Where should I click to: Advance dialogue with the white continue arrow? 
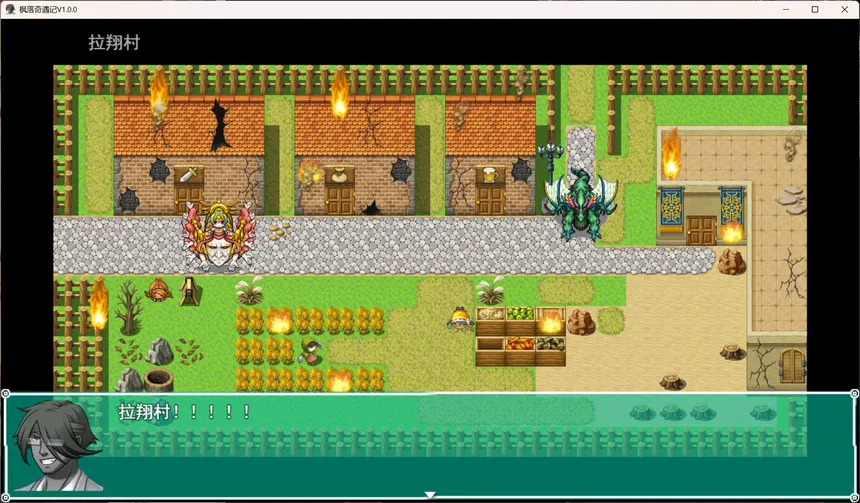(430, 495)
